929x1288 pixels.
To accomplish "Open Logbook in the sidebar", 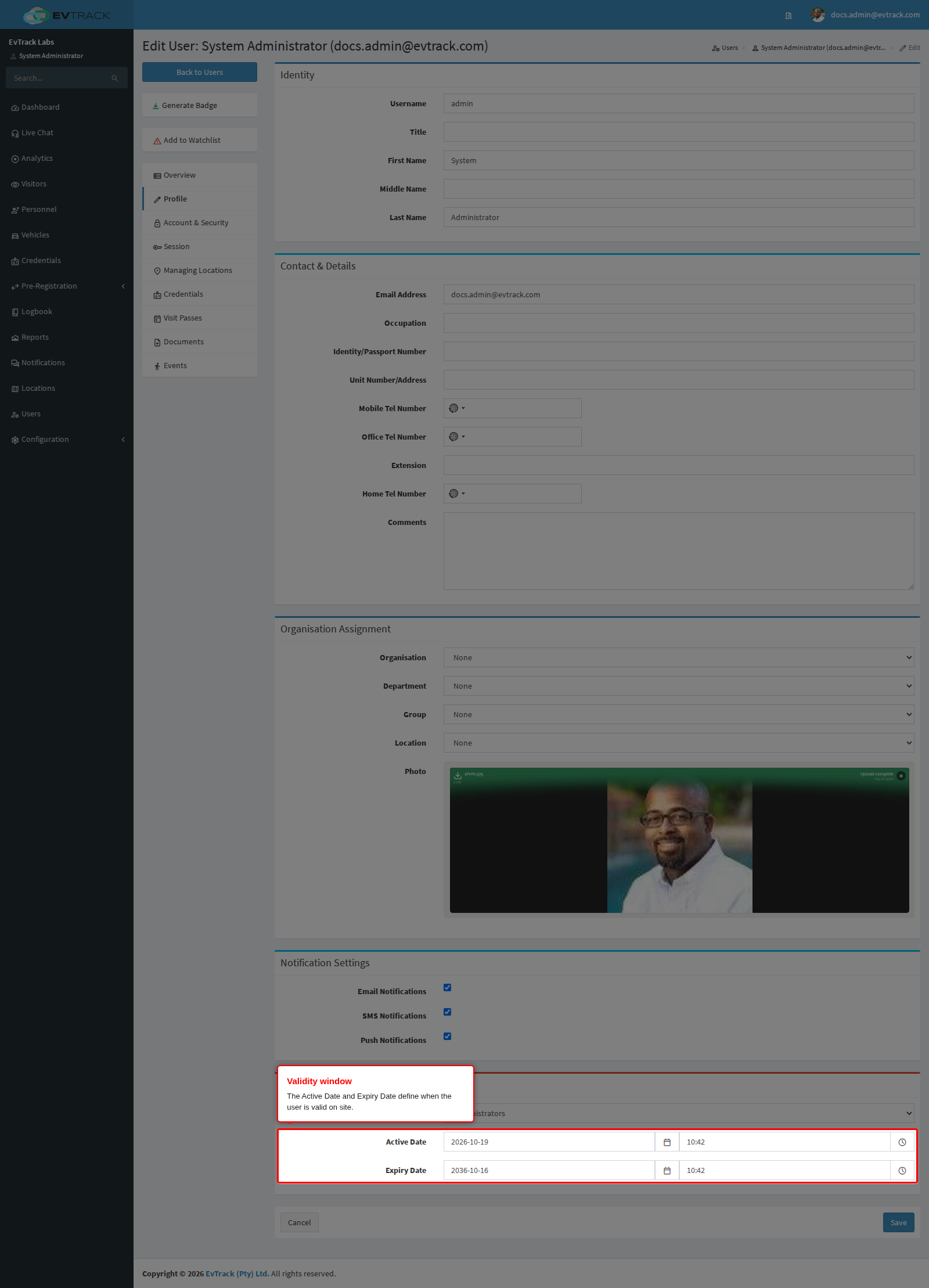I will pyautogui.click(x=67, y=312).
